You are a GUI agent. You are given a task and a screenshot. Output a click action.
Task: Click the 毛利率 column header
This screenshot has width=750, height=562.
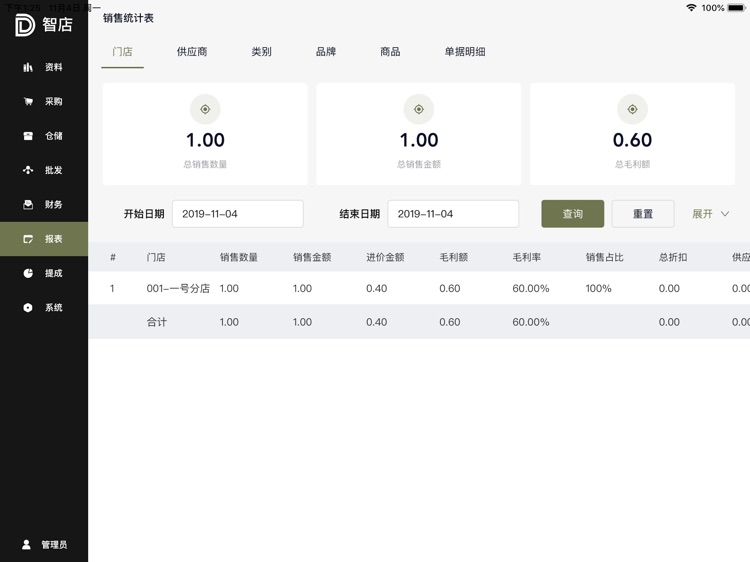pos(527,257)
